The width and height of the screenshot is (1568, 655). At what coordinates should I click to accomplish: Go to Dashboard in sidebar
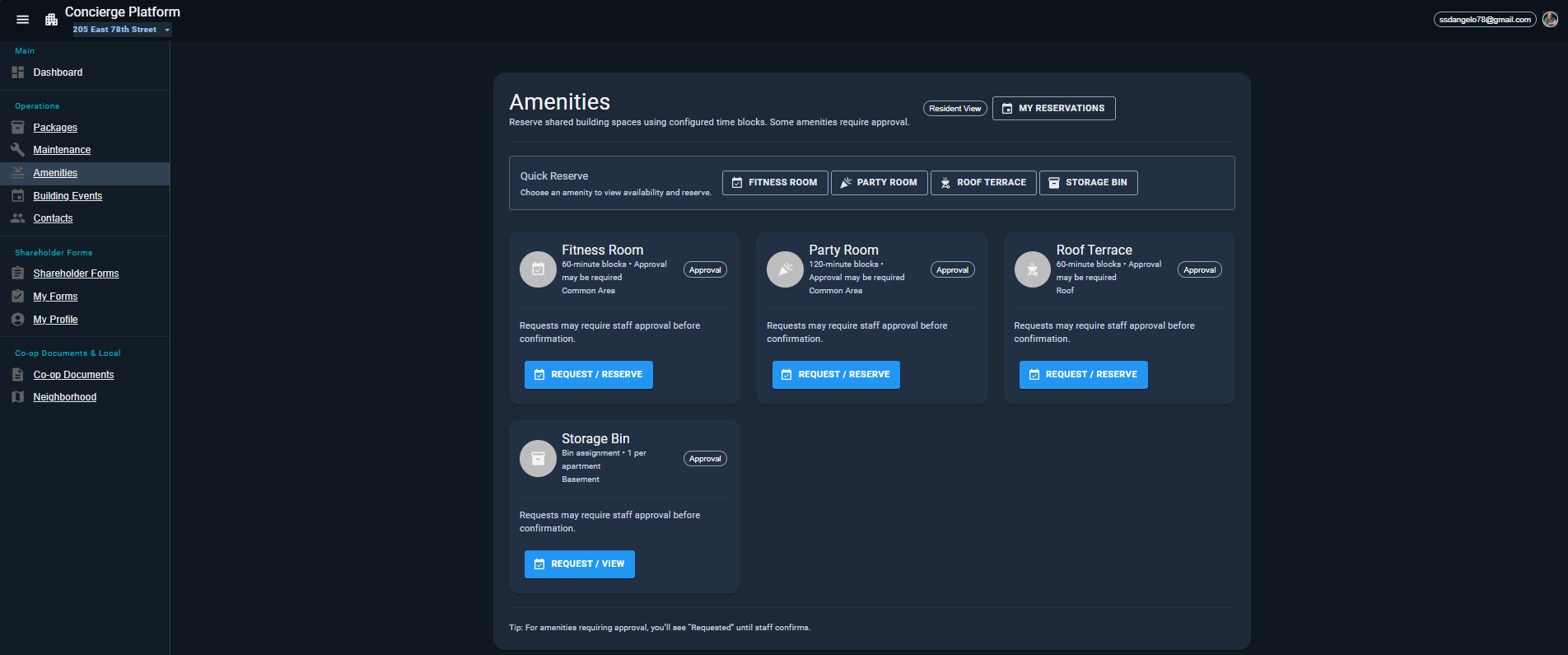click(58, 73)
